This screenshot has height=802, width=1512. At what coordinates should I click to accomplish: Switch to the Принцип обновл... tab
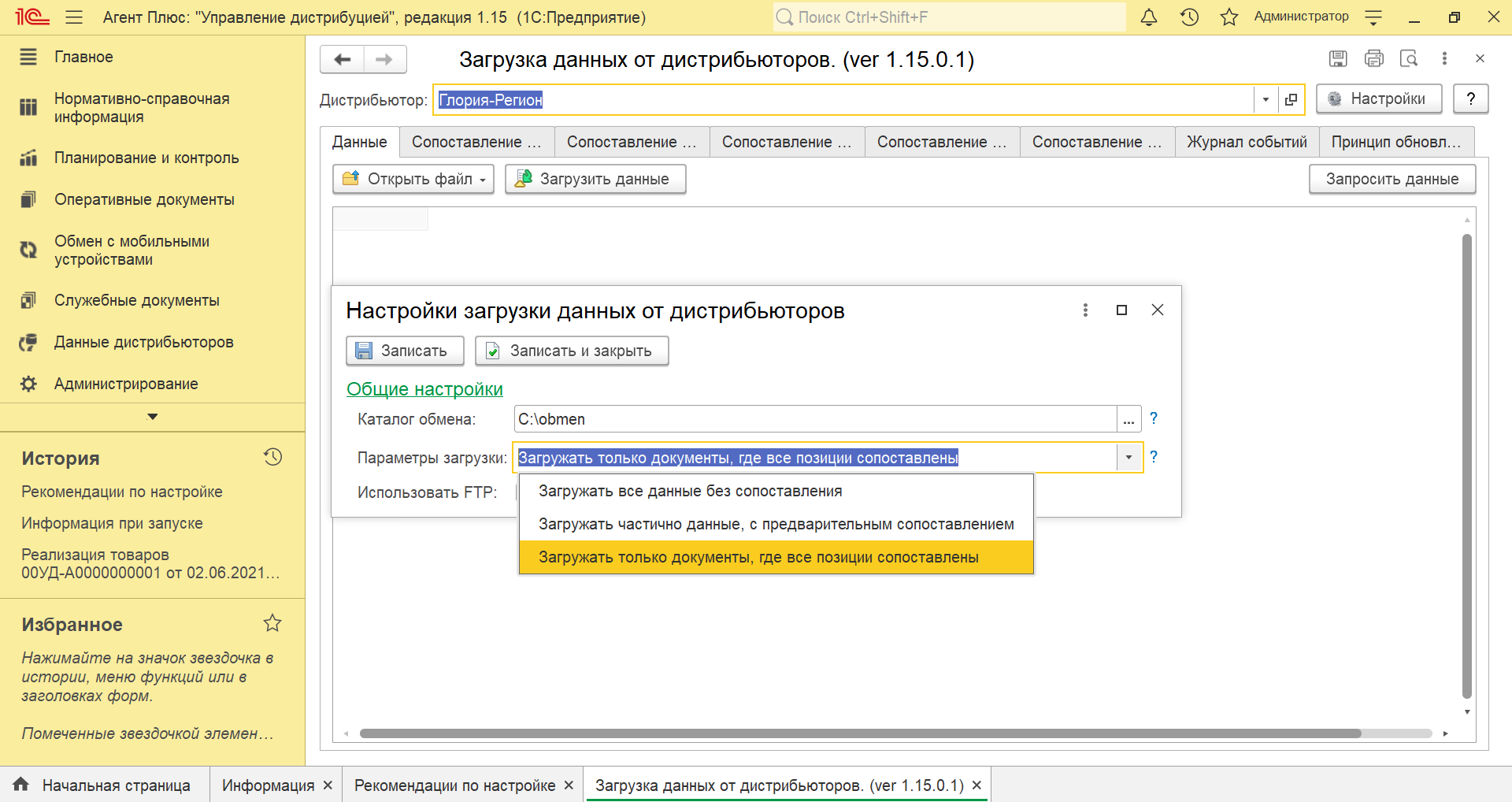pos(1396,142)
